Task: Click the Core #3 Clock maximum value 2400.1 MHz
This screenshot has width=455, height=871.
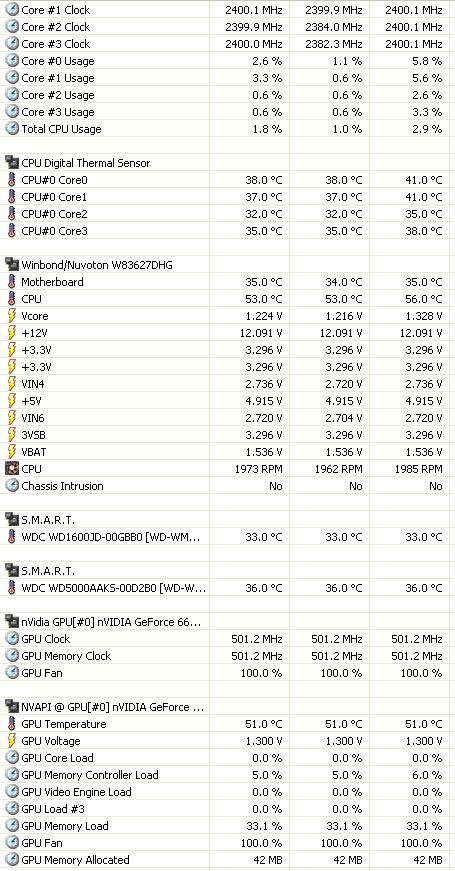Action: click(414, 44)
